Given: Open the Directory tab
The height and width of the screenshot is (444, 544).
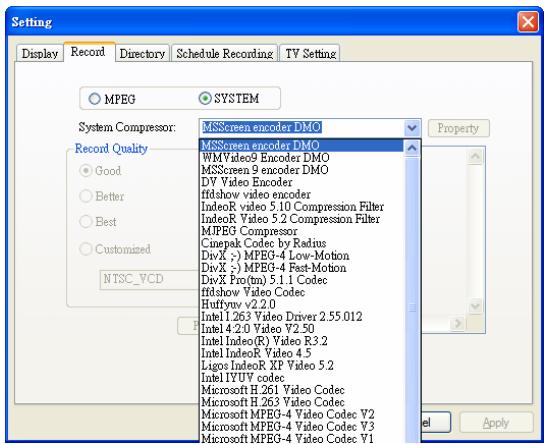Looking at the screenshot, I should 142,53.
